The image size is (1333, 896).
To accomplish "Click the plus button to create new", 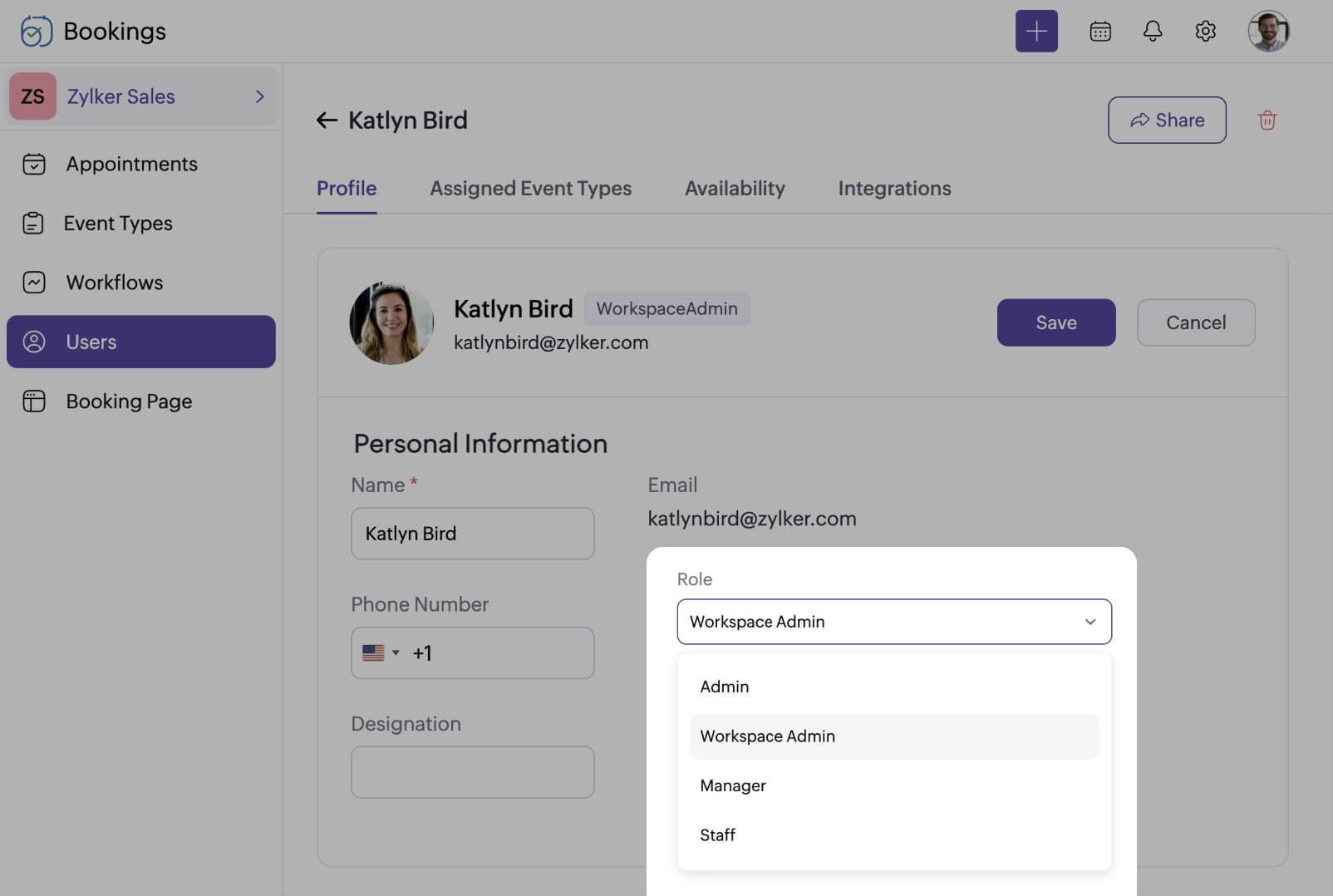I will (1035, 32).
